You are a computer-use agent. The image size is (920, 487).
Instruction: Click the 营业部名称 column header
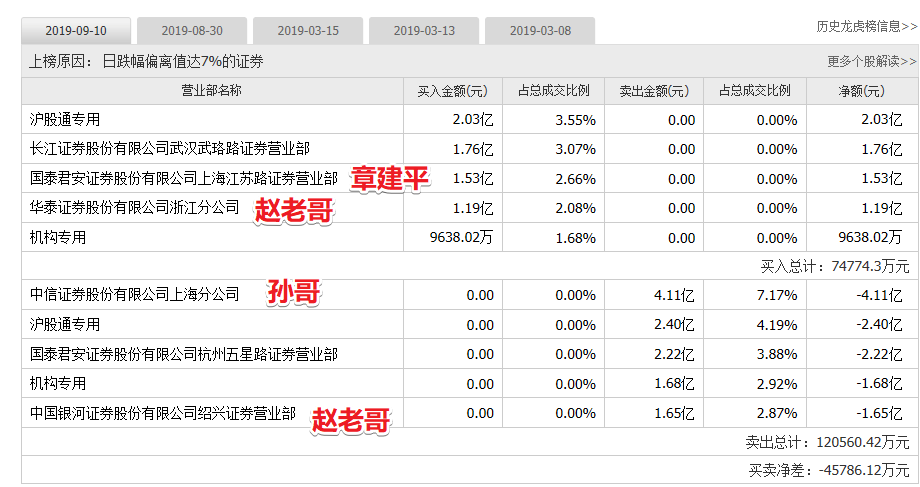pos(211,90)
